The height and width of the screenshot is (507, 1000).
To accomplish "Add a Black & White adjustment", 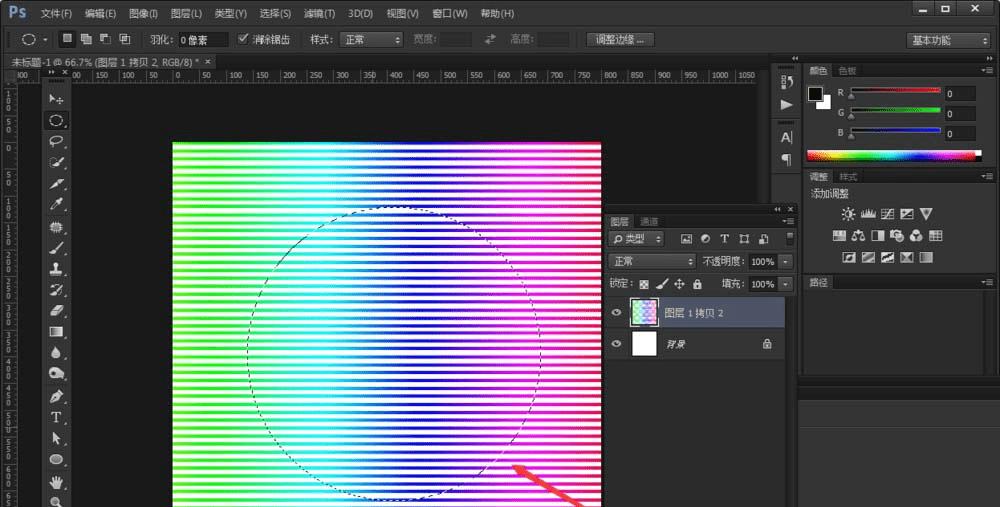I will [878, 235].
